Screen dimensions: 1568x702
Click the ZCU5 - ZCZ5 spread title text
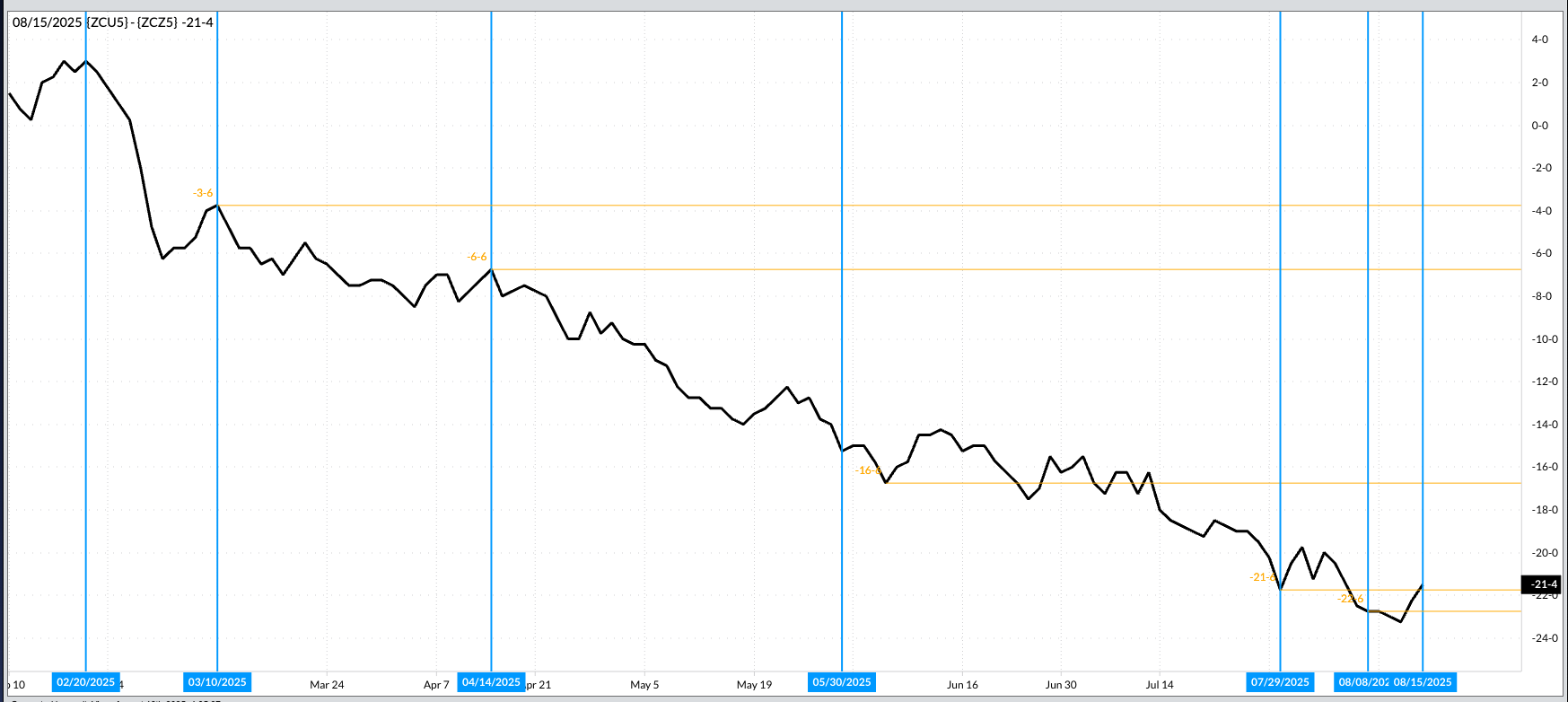pos(113,22)
